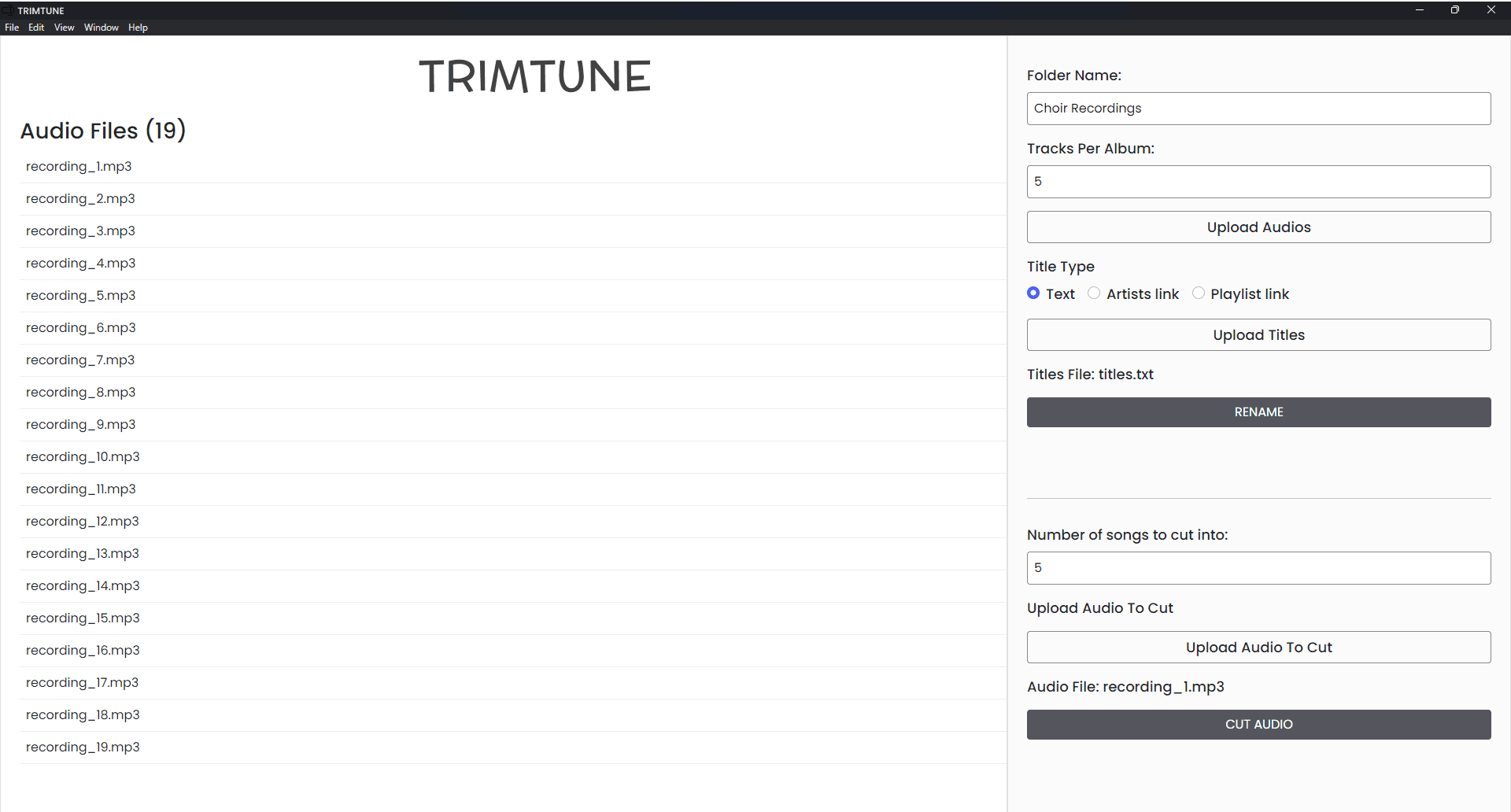Click the Upload Audios button
This screenshot has width=1511, height=812.
pyautogui.click(x=1258, y=227)
